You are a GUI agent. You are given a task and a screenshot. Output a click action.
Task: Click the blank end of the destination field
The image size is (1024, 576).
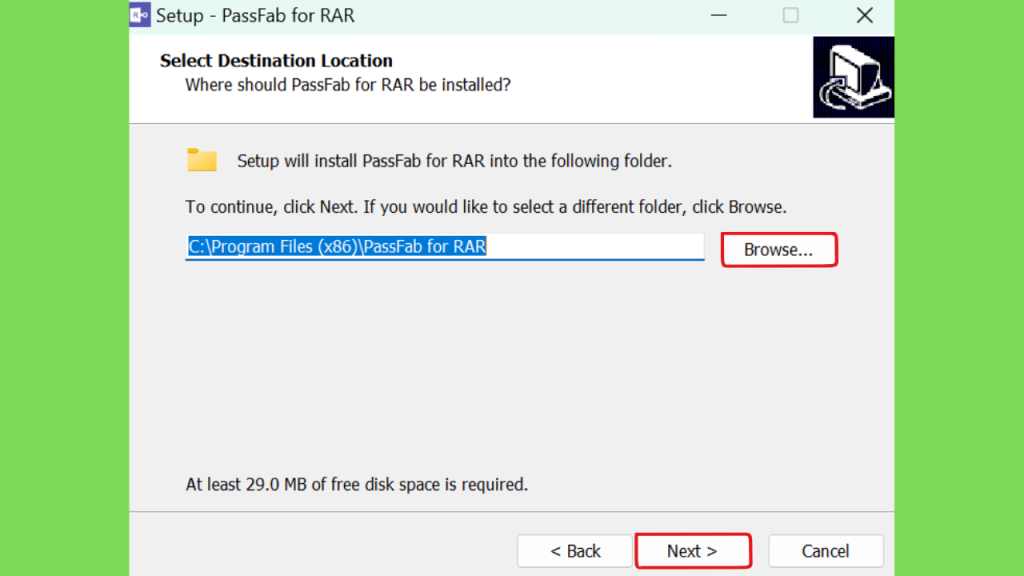594,246
